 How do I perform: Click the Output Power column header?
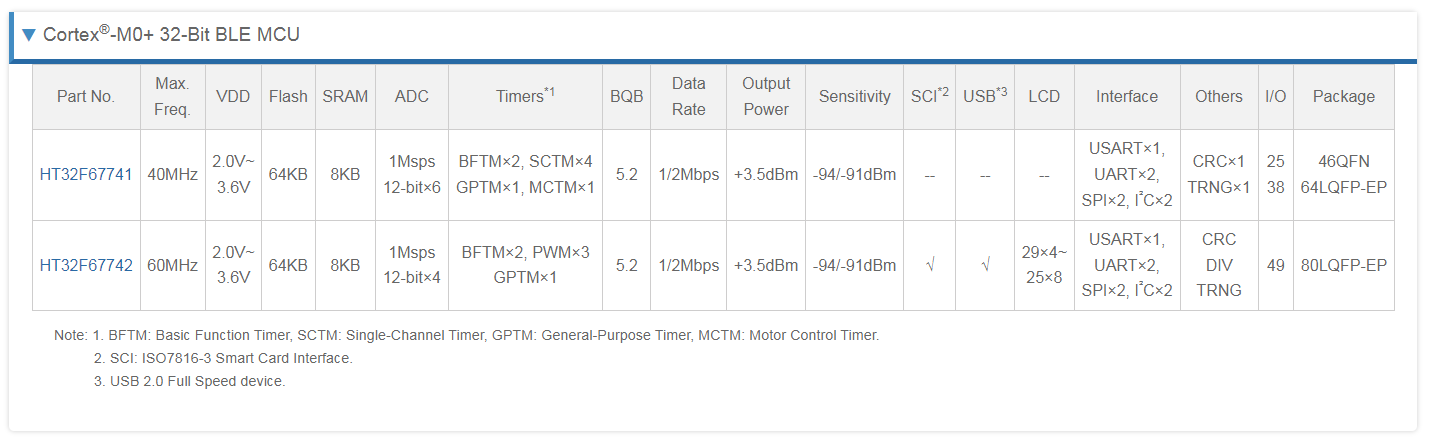tap(766, 97)
